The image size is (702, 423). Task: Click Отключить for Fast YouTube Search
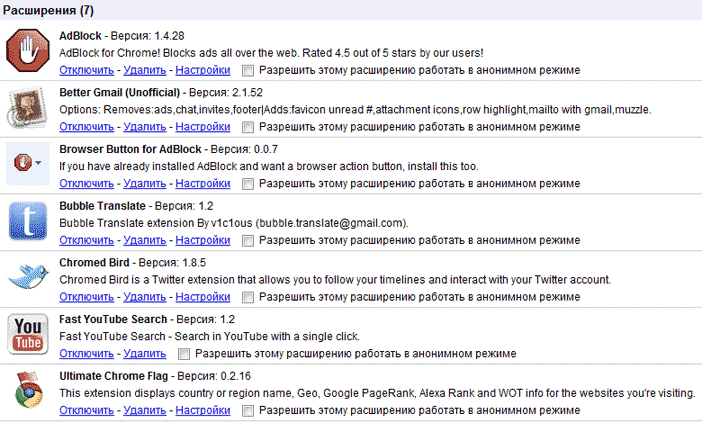click(86, 354)
